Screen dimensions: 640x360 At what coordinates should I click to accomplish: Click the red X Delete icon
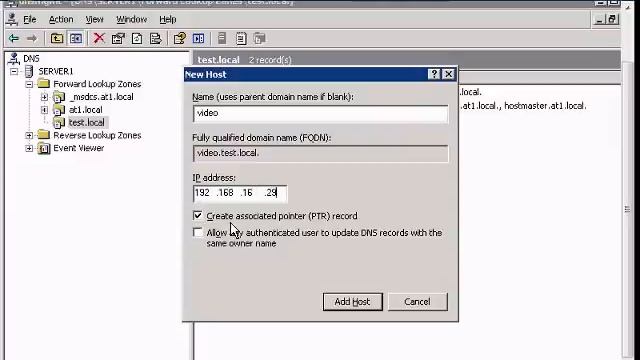click(x=99, y=38)
